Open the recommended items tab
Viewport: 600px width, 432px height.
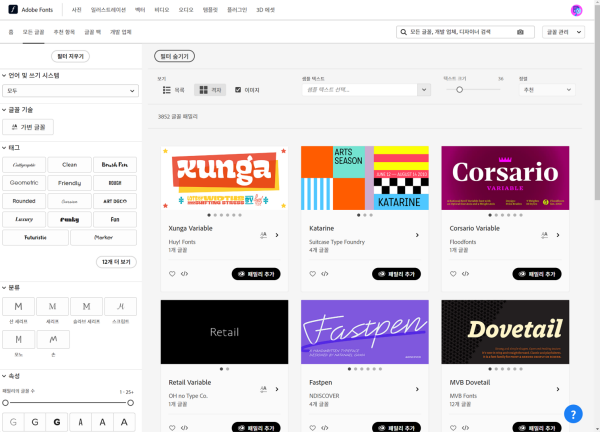pyautogui.click(x=64, y=32)
